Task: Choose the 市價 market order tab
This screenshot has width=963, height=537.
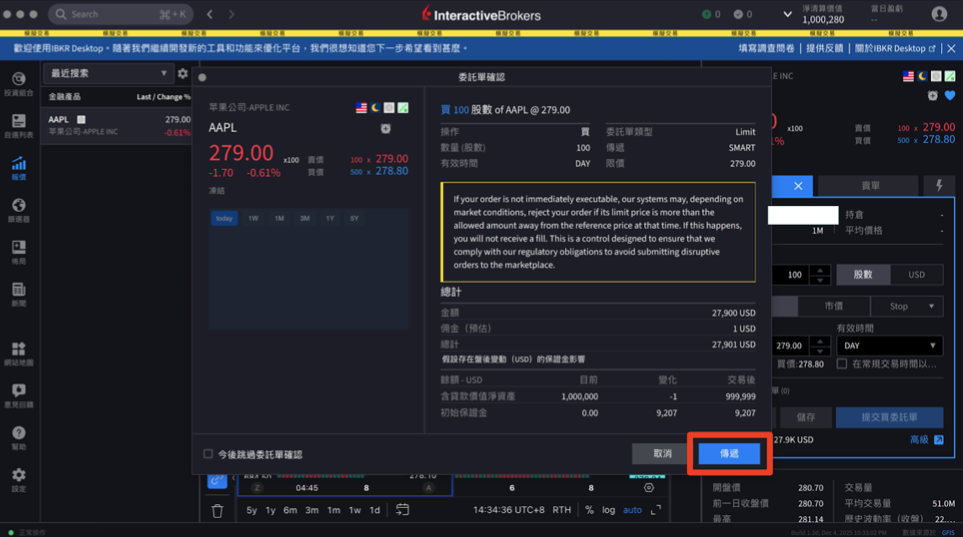Action: 833,306
